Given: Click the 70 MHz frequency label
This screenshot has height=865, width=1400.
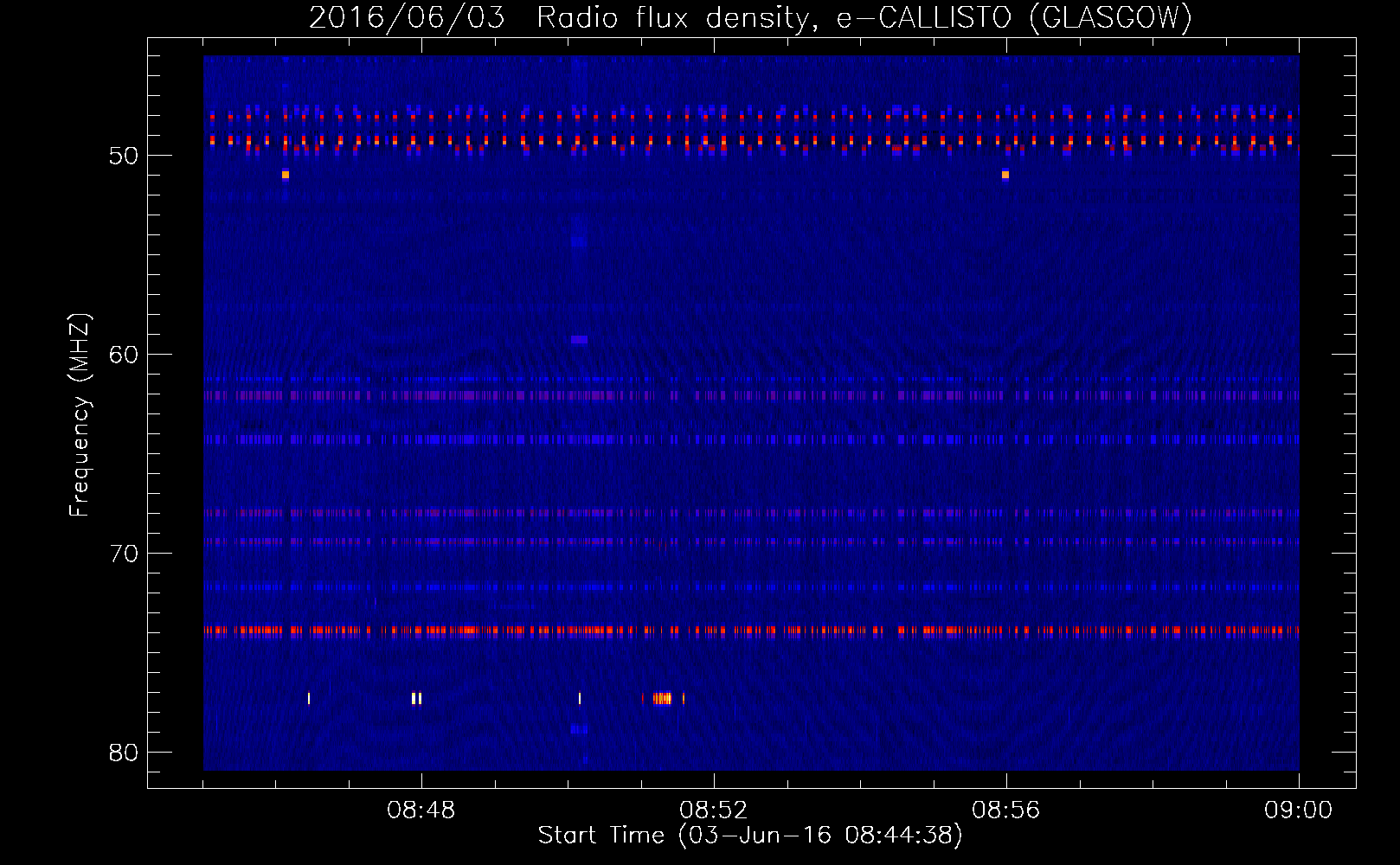Looking at the screenshot, I should coord(124,553).
